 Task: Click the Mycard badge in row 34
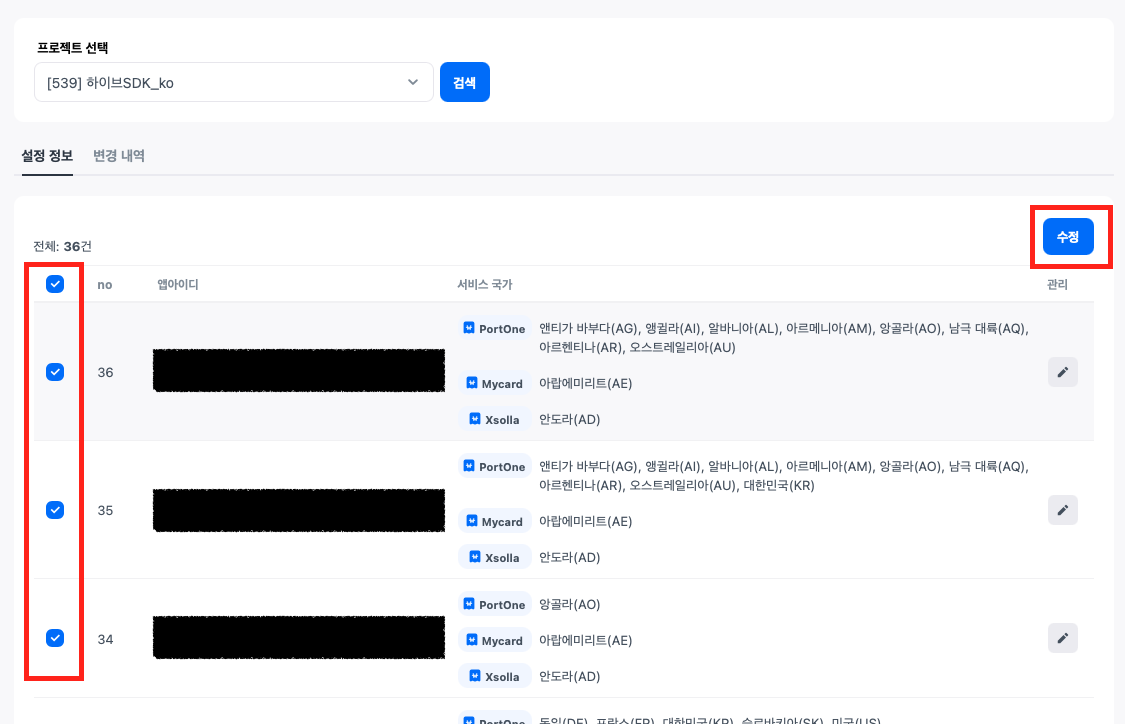pos(495,641)
